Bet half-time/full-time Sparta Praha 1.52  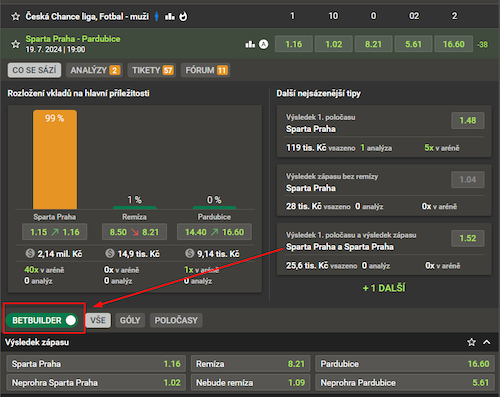click(x=468, y=238)
